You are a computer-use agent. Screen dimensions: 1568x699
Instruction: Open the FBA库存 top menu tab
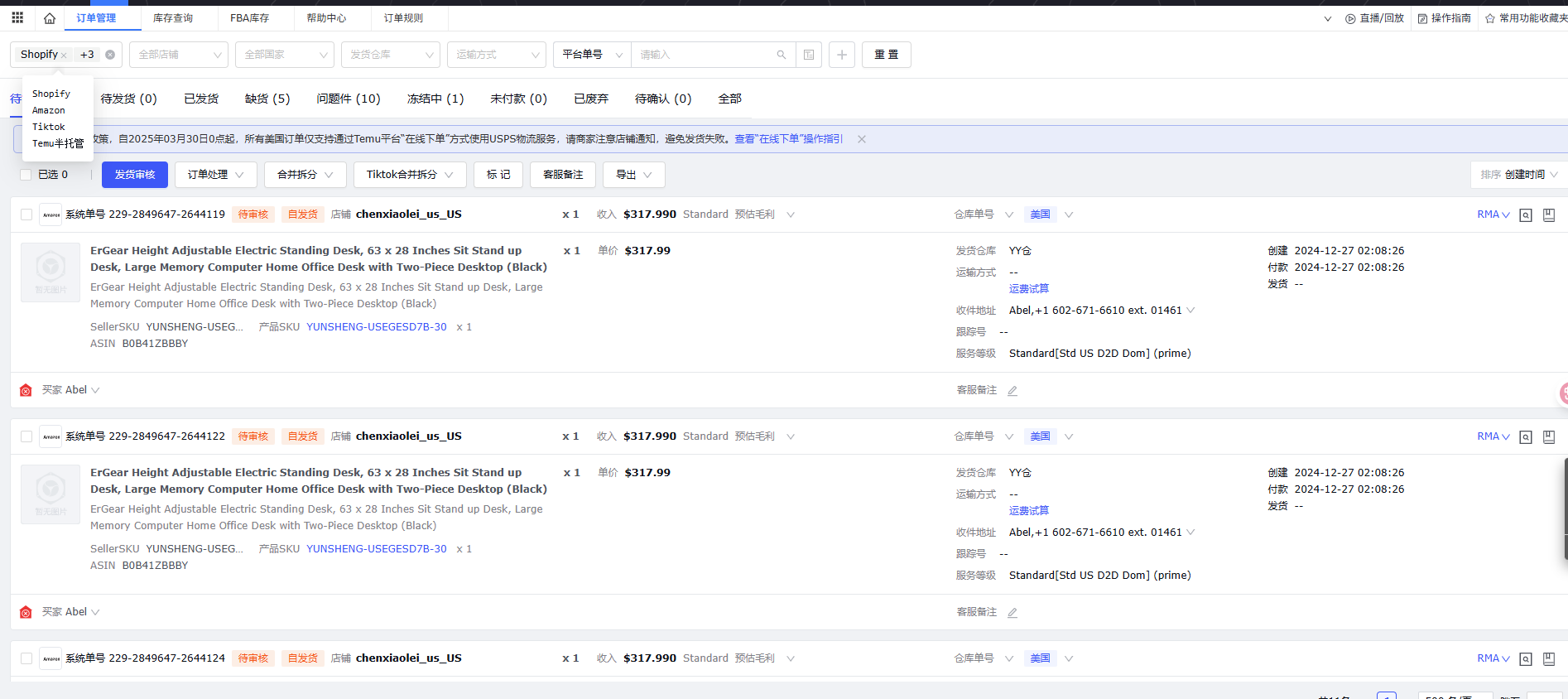pos(249,18)
